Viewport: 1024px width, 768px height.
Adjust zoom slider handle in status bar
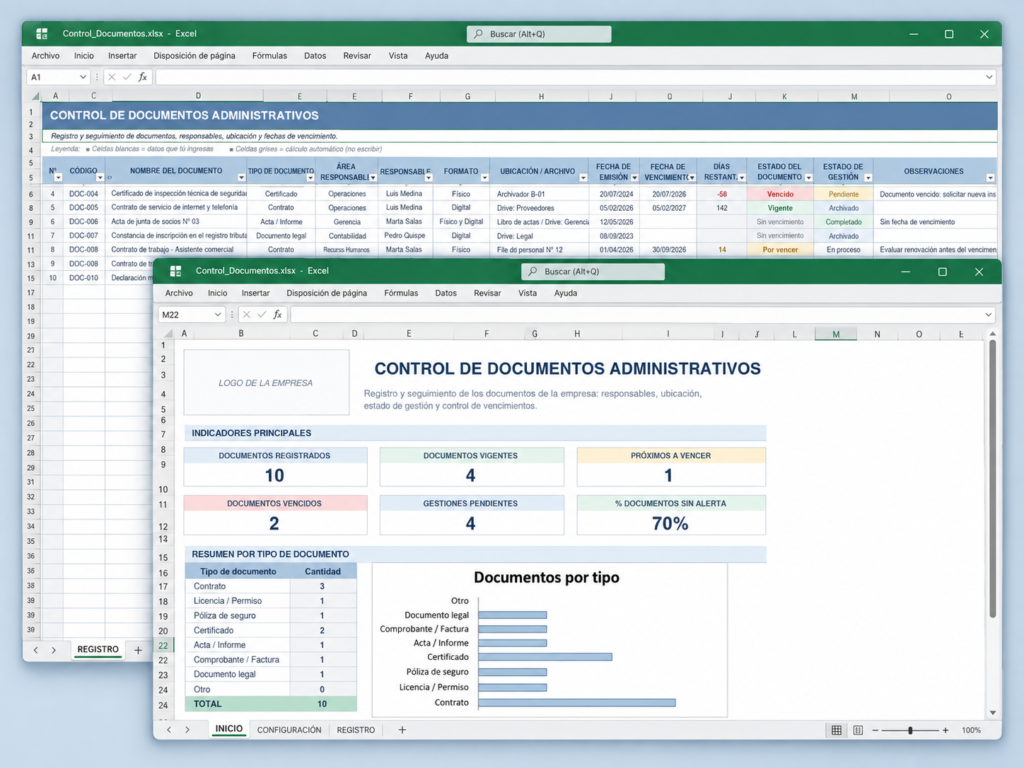pyautogui.click(x=910, y=730)
